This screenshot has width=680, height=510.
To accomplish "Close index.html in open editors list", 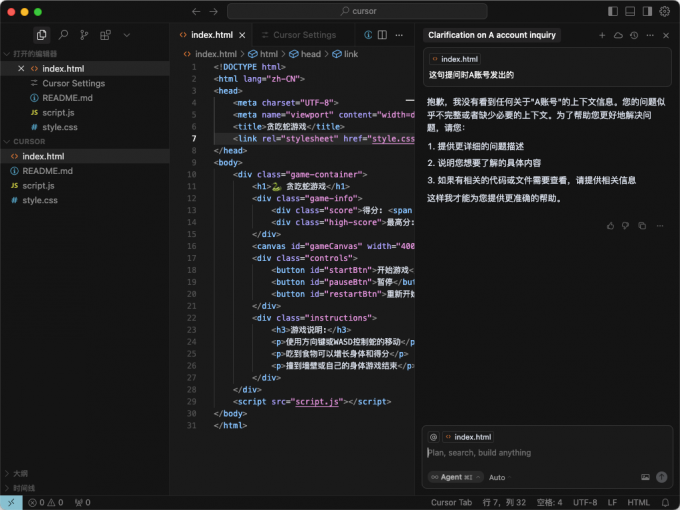I will tap(21, 69).
